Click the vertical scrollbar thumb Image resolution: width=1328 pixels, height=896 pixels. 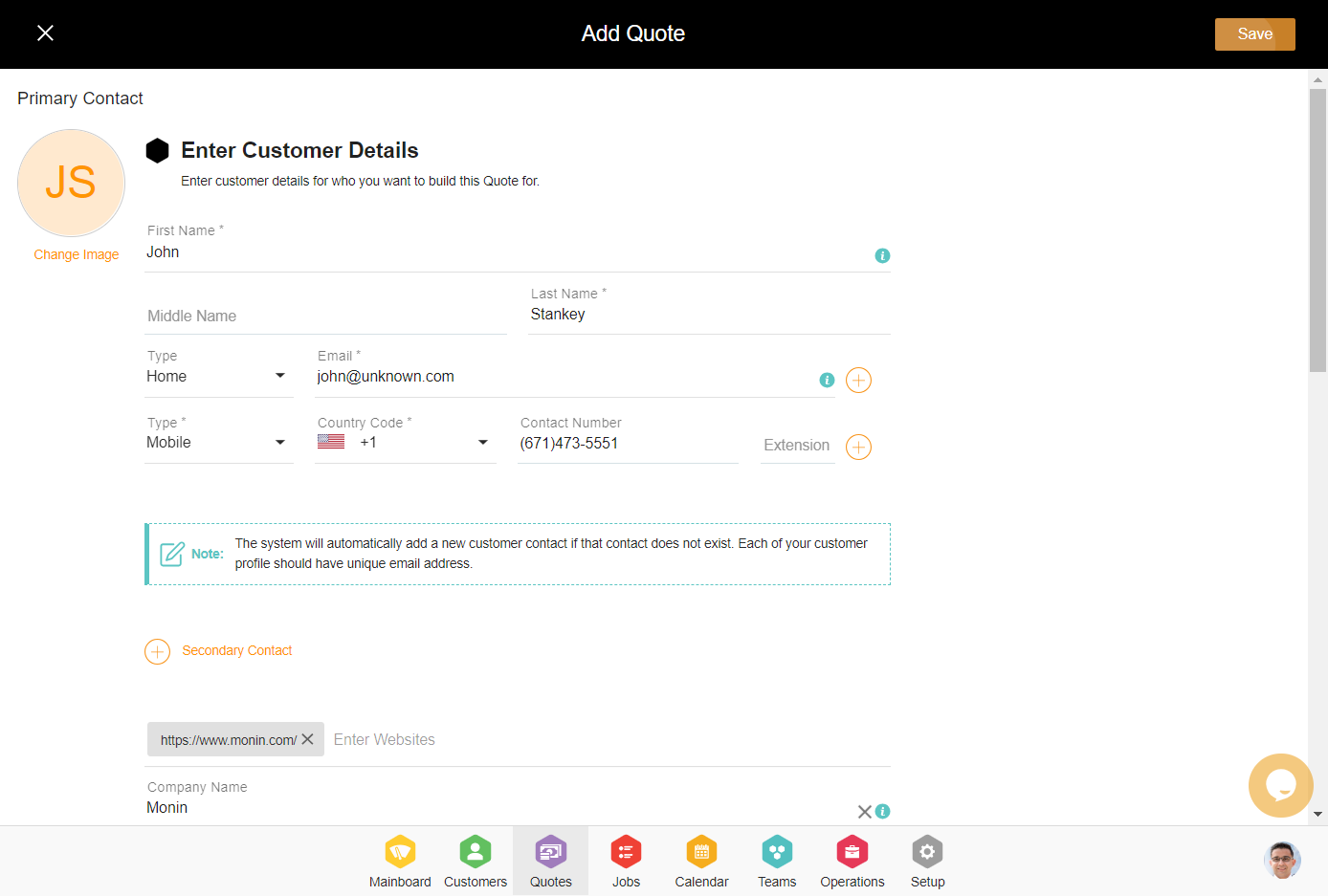point(1317,229)
